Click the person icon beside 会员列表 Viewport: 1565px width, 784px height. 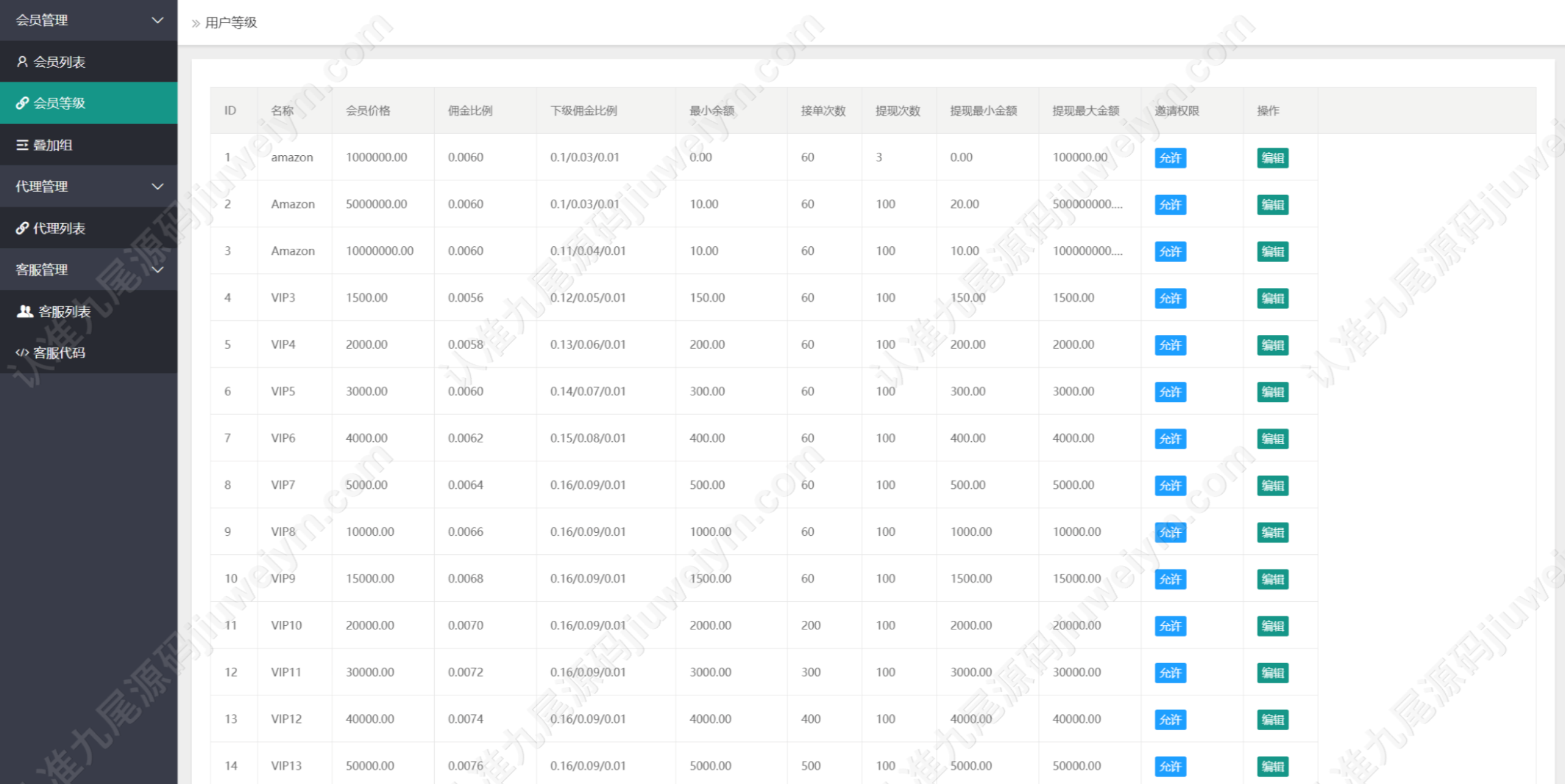[22, 62]
